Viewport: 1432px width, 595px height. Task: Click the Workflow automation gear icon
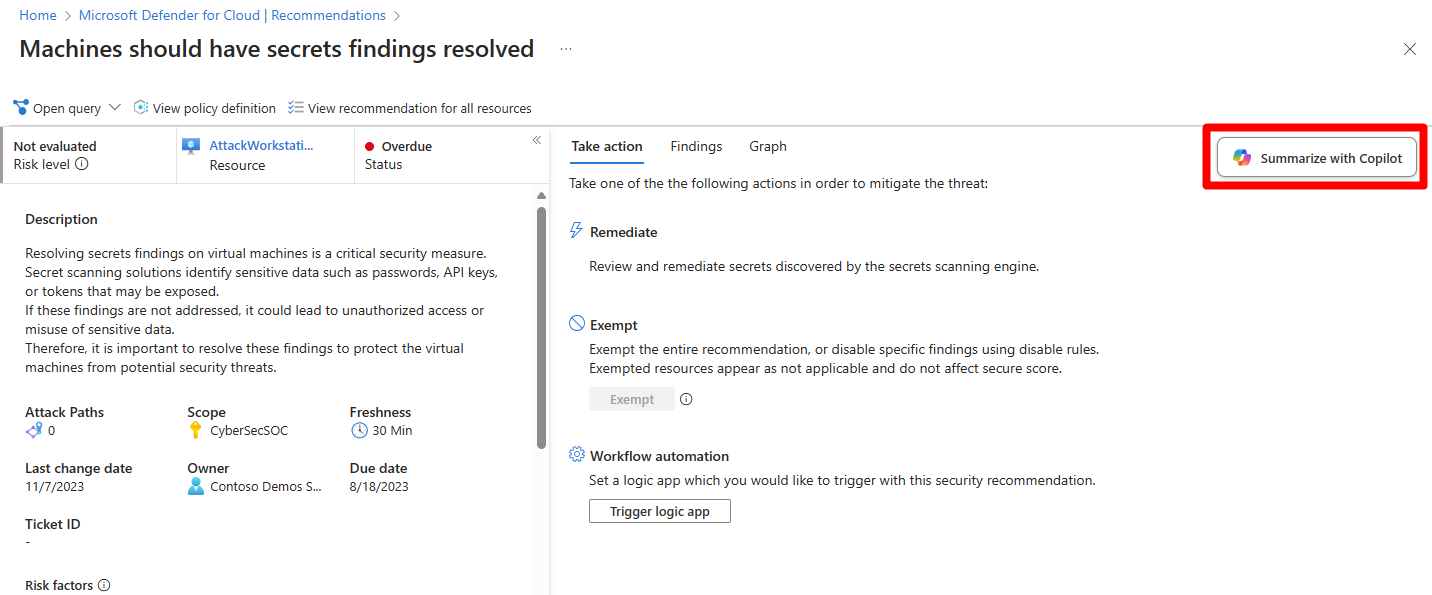click(x=577, y=455)
